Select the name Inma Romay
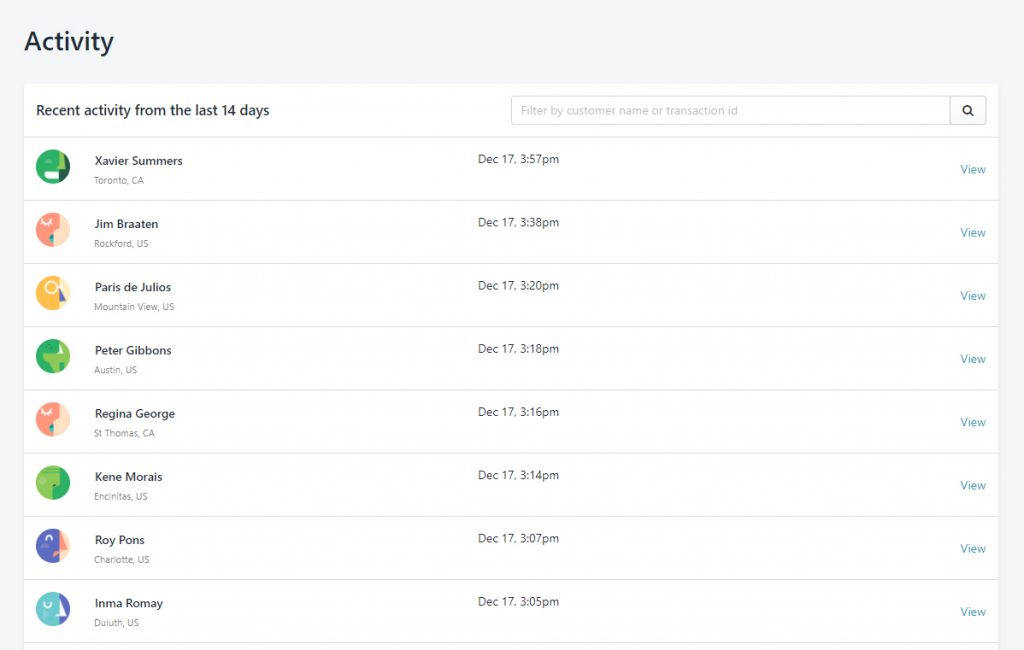This screenshot has width=1024, height=650. [x=129, y=604]
